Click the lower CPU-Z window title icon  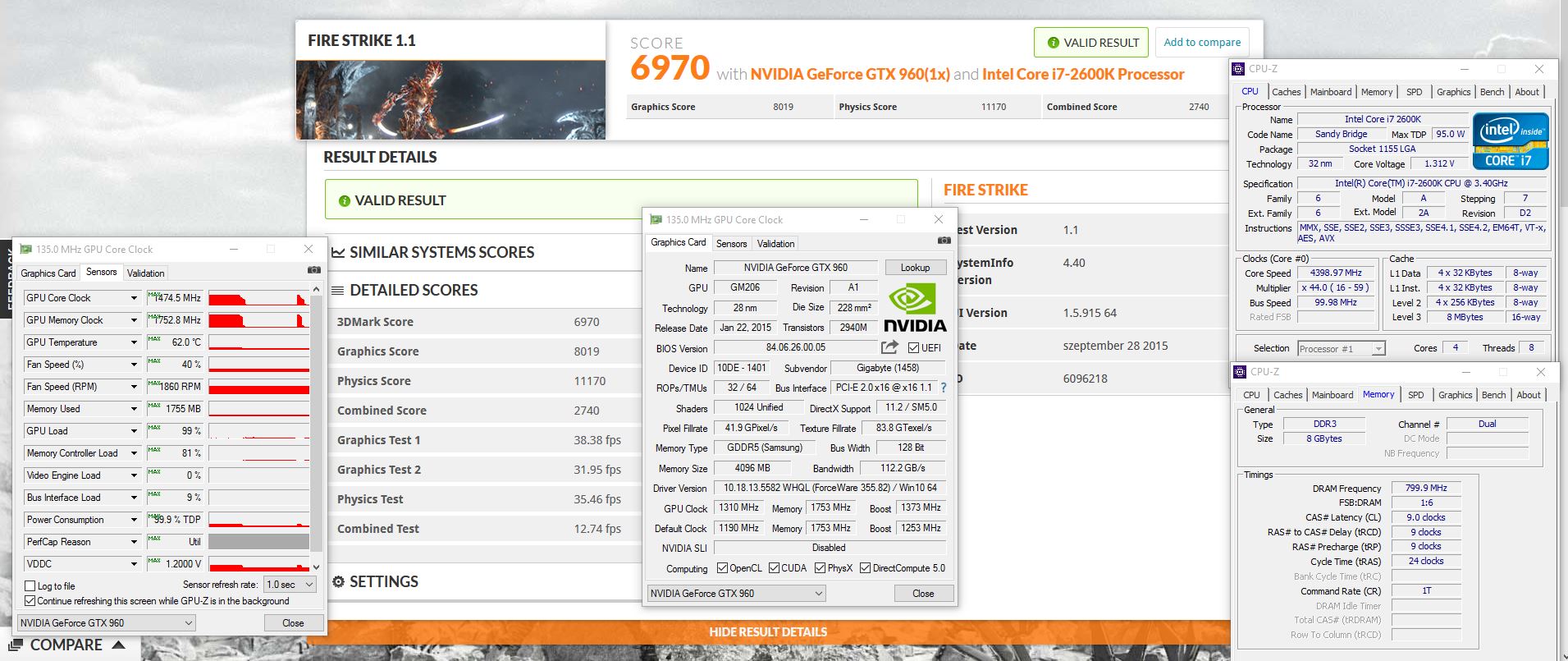(x=1240, y=372)
